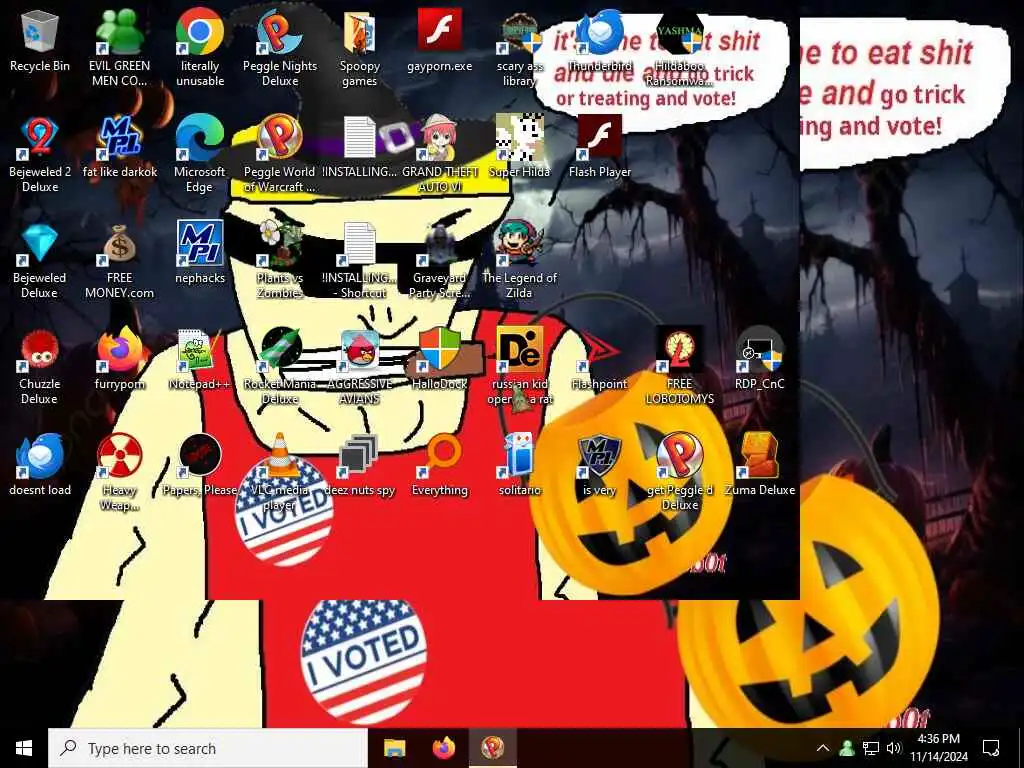This screenshot has width=1024, height=768.
Task: Open the Flash Player icon
Action: point(600,147)
